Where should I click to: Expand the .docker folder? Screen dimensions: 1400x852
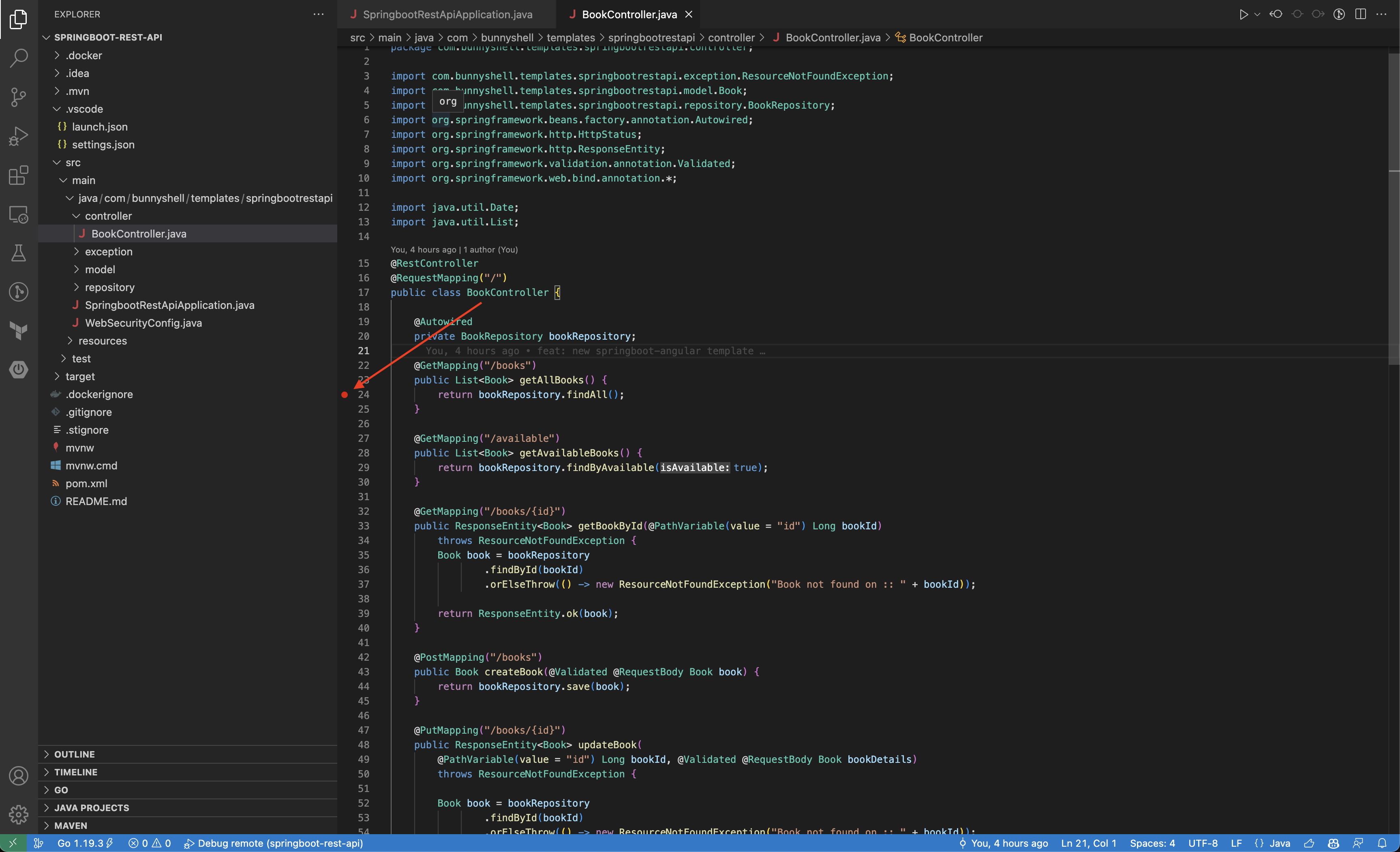pyautogui.click(x=188, y=56)
